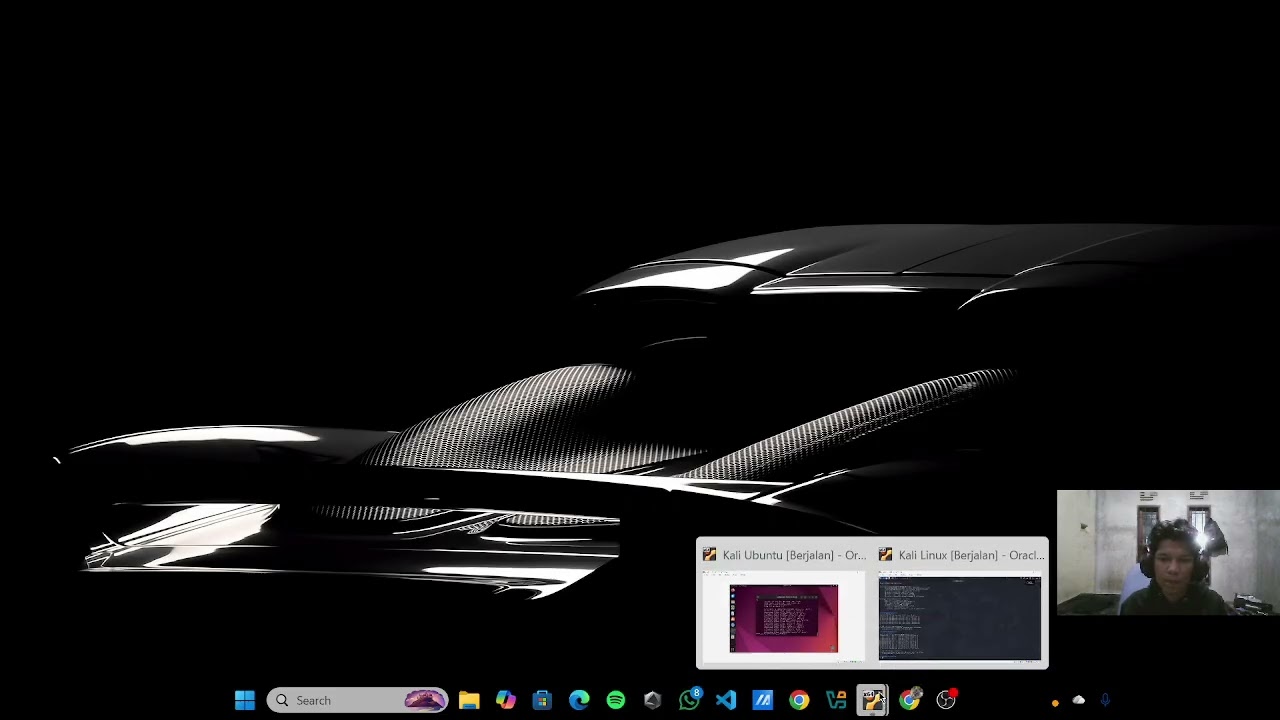Switch to Kali Linux VM thumbnail preview
Viewport: 1280px width, 720px height.
[x=960, y=619]
